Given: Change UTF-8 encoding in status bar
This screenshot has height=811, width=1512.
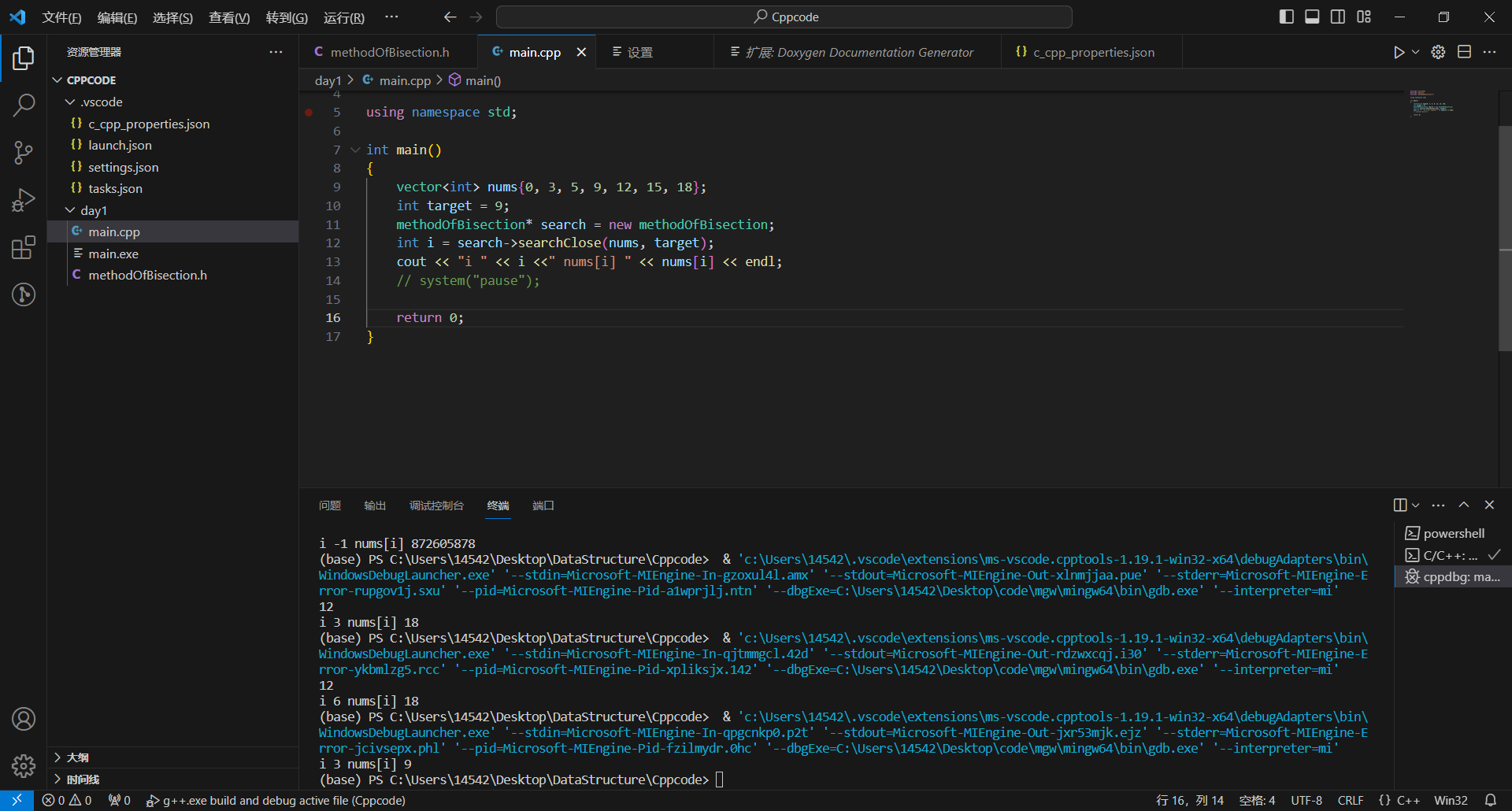Looking at the screenshot, I should [x=1306, y=800].
